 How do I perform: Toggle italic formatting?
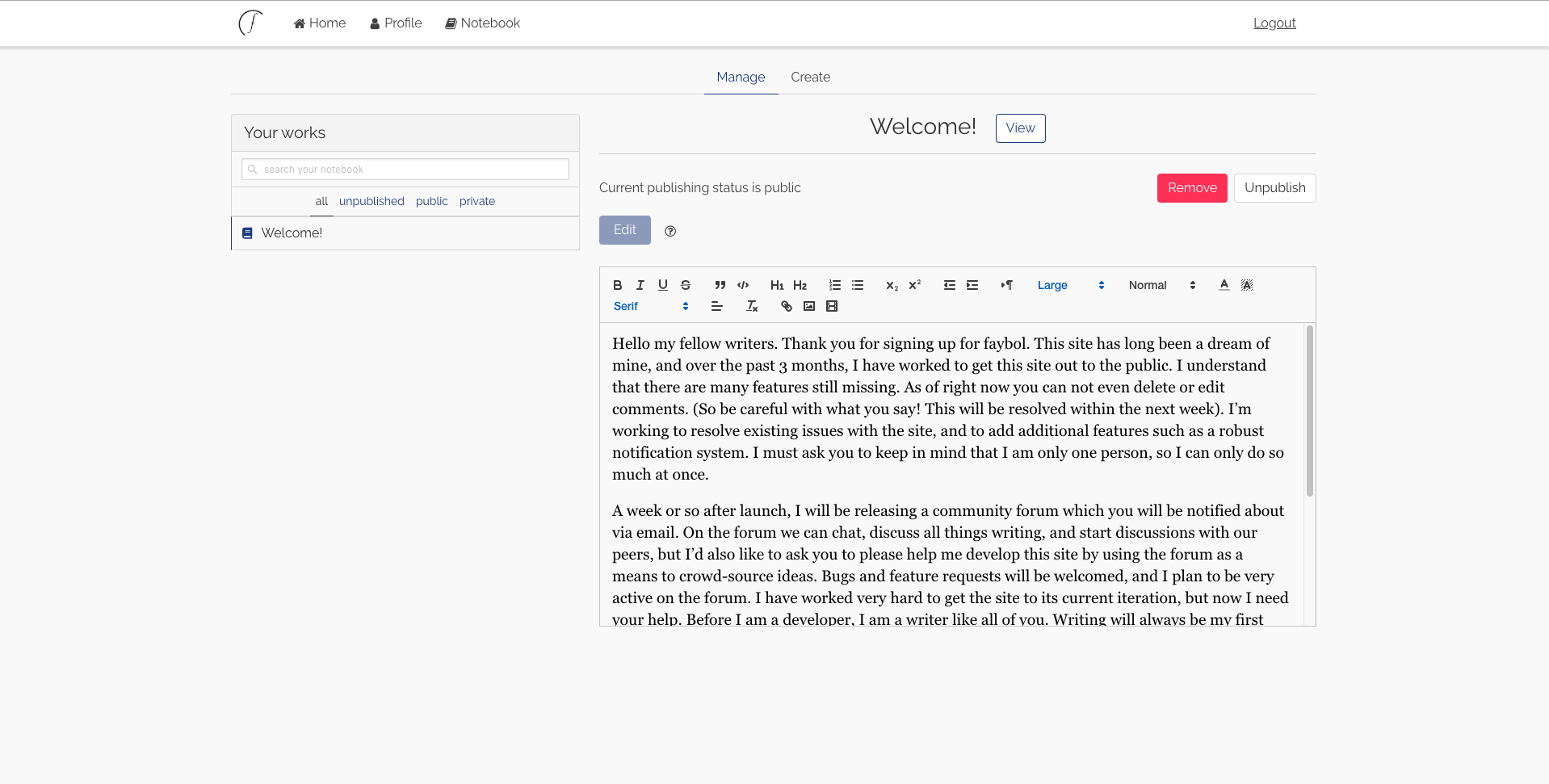(640, 285)
